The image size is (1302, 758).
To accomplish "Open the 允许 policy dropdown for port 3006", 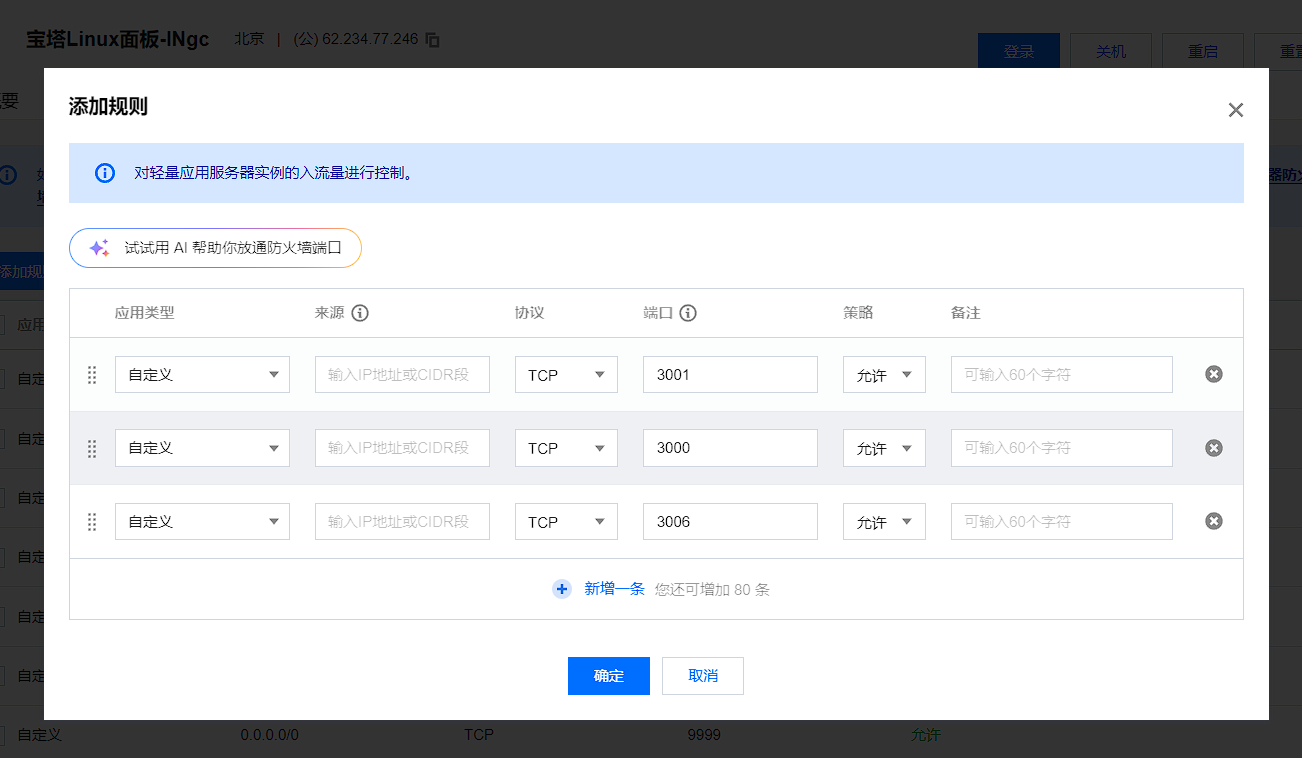I will coord(884,522).
